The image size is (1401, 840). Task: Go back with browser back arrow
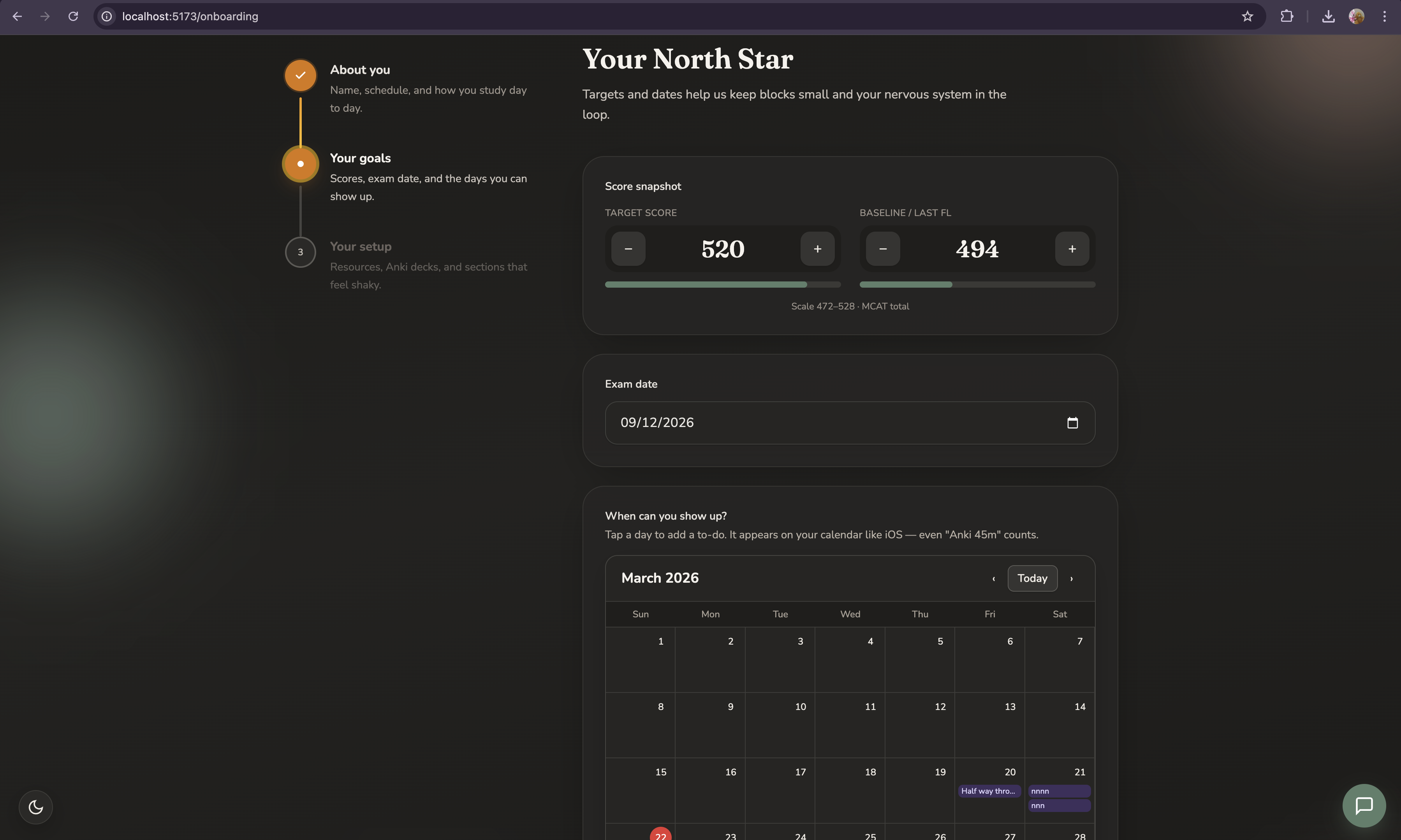pos(17,16)
